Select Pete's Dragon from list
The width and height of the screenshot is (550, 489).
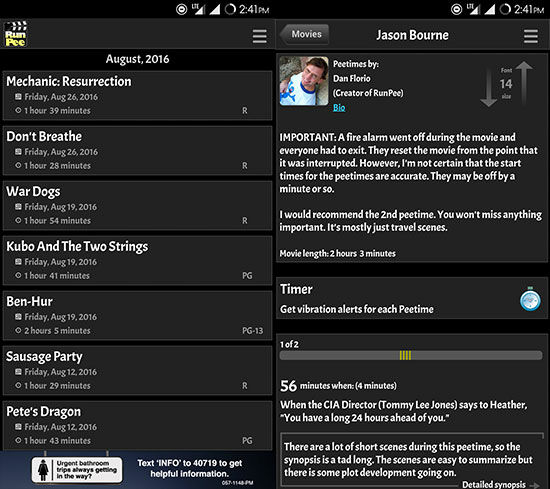(137, 426)
